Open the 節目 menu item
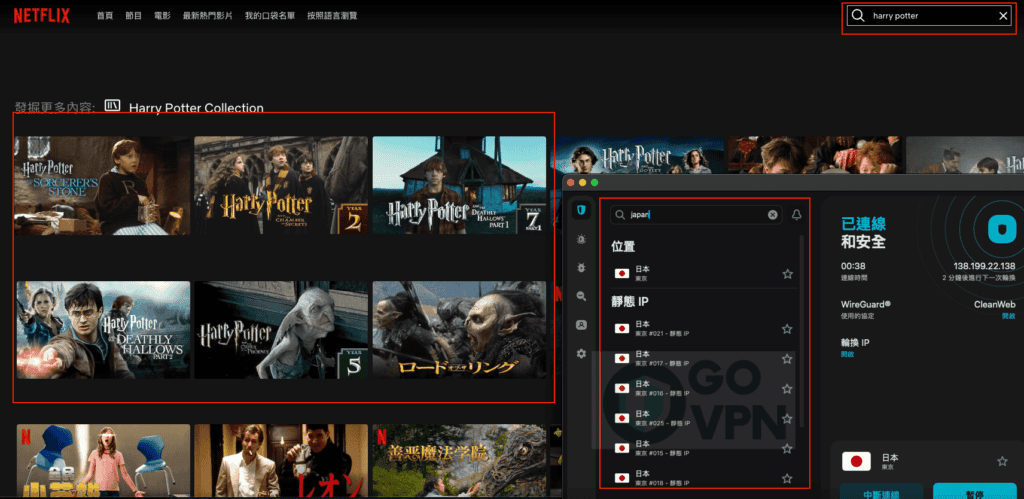The image size is (1024, 499). (x=133, y=16)
